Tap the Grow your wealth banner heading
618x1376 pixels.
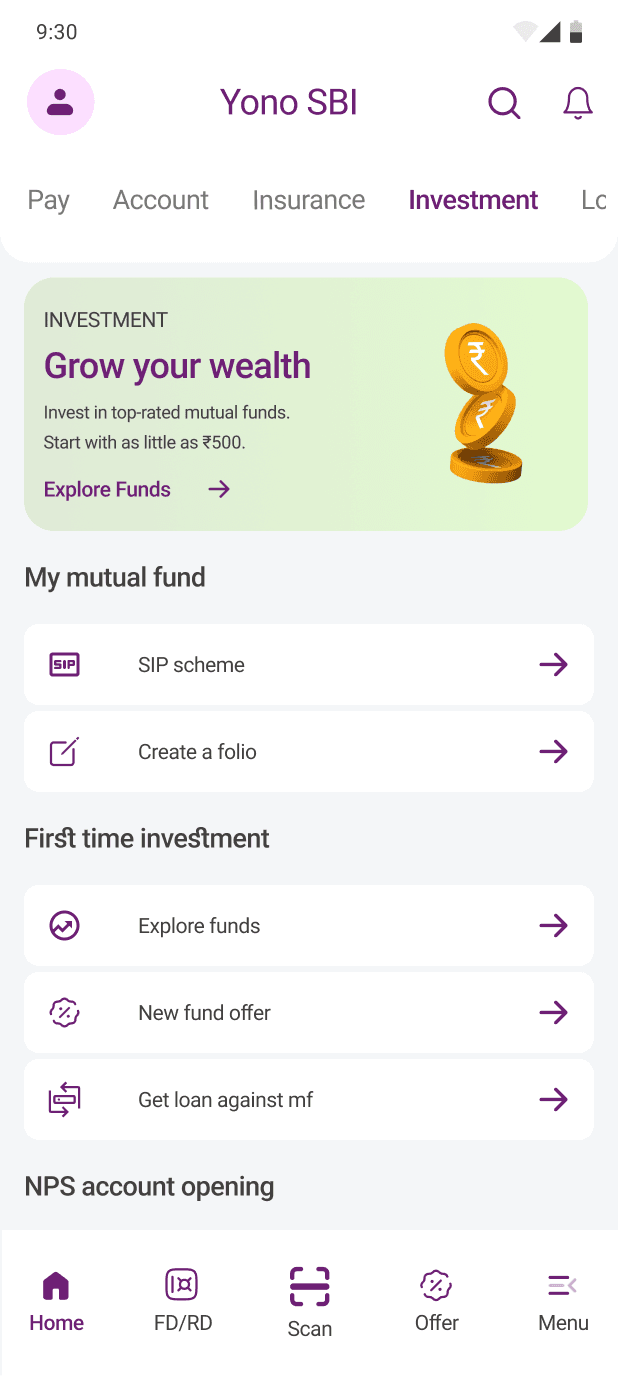[177, 366]
